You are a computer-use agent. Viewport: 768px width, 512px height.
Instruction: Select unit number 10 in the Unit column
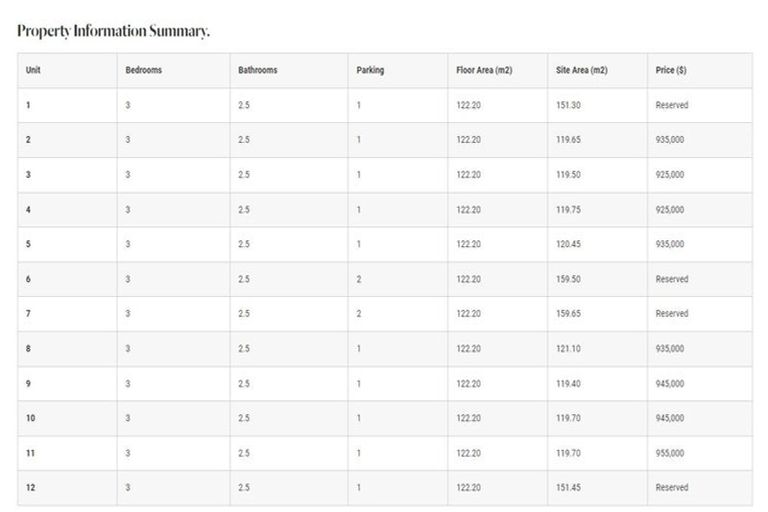(31, 418)
